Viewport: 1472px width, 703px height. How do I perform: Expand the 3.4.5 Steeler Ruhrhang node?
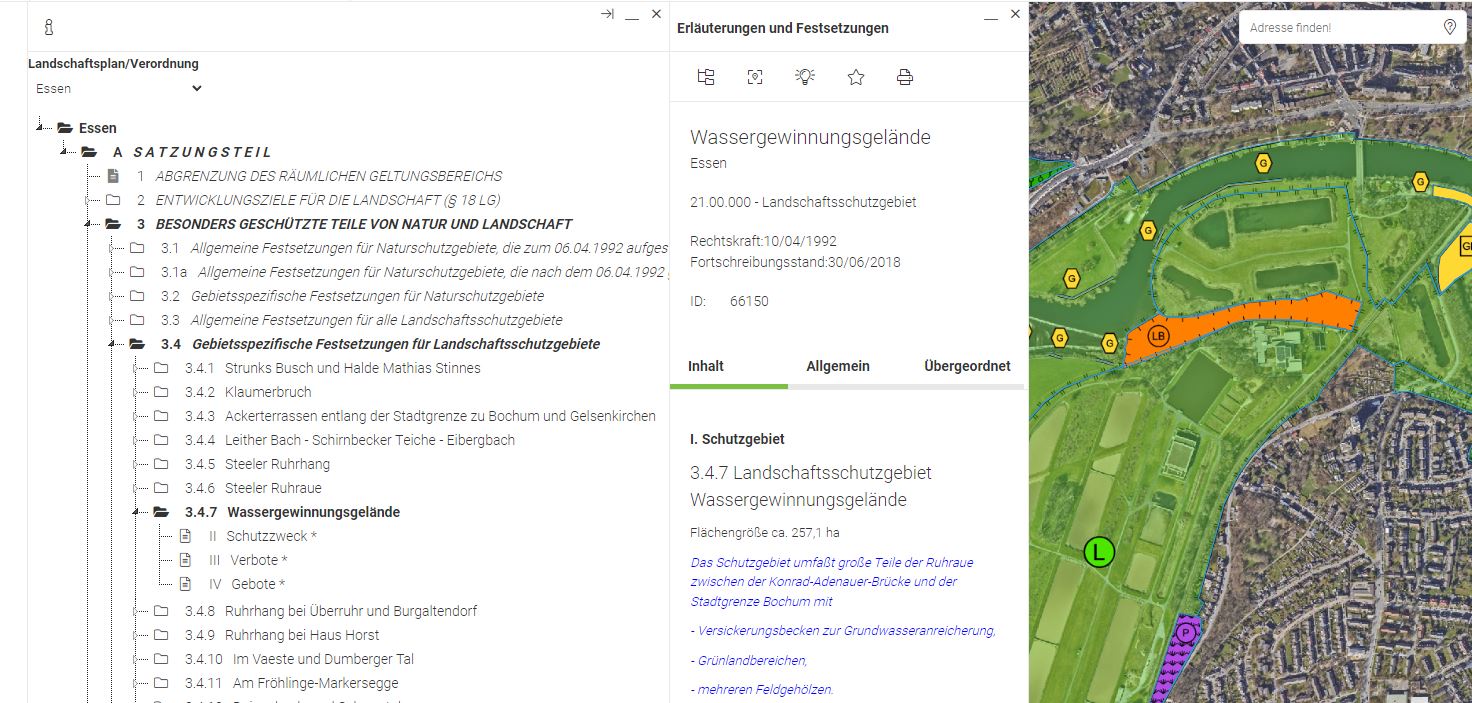click(136, 464)
